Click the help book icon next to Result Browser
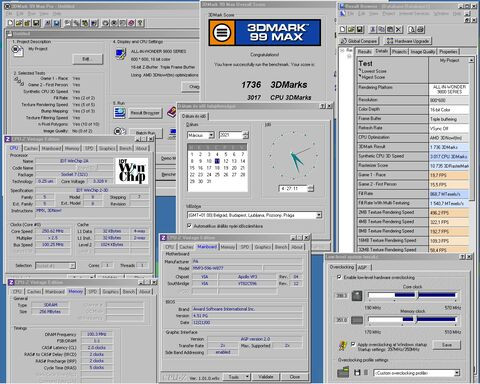Image resolution: width=480 pixels, height=384 pixels. (x=172, y=112)
